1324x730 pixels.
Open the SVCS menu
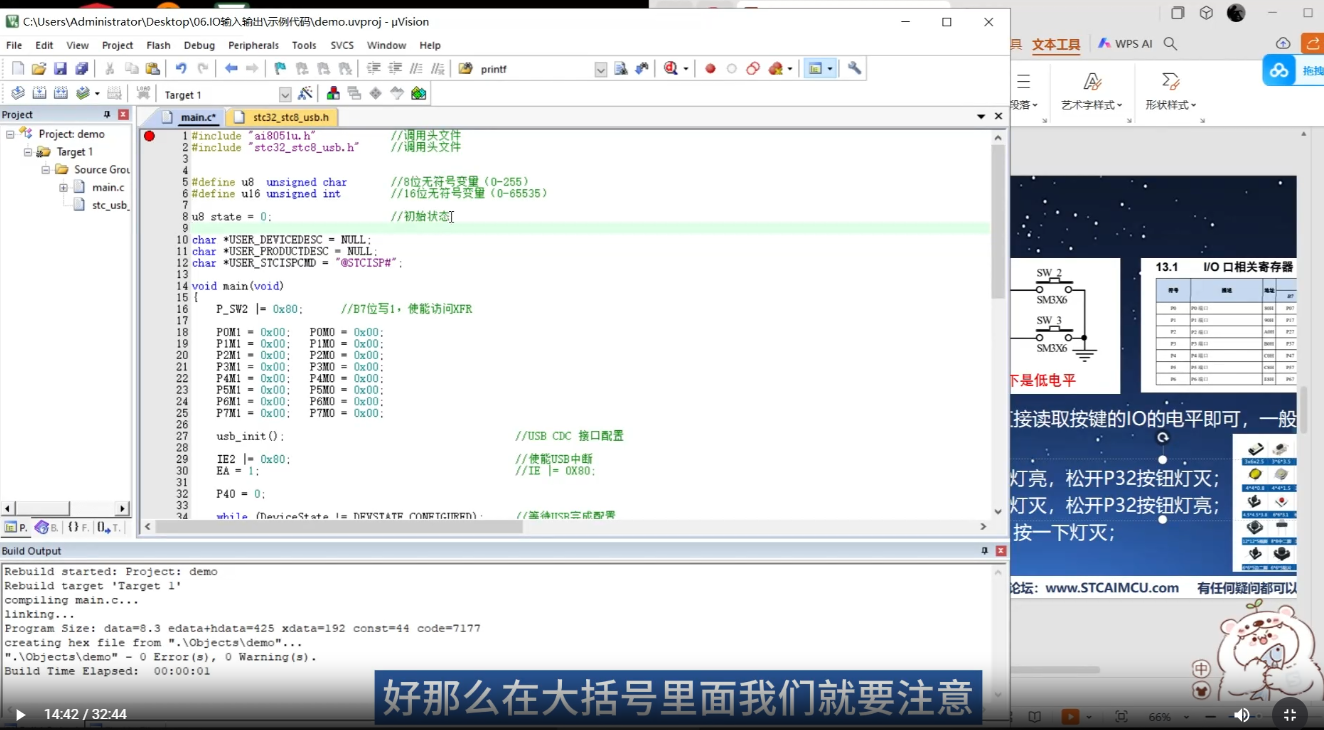[342, 45]
